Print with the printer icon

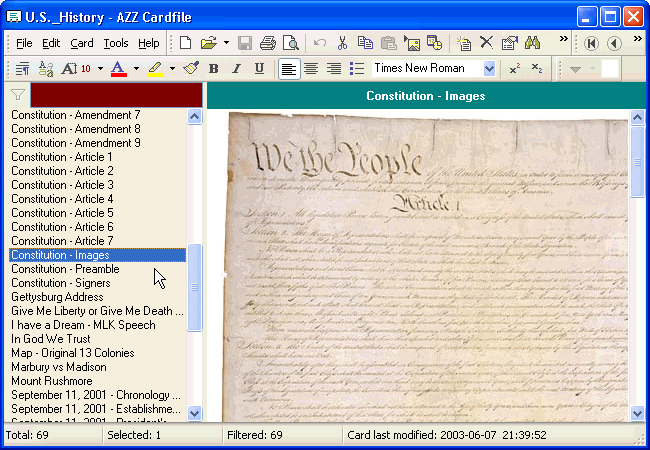(268, 43)
